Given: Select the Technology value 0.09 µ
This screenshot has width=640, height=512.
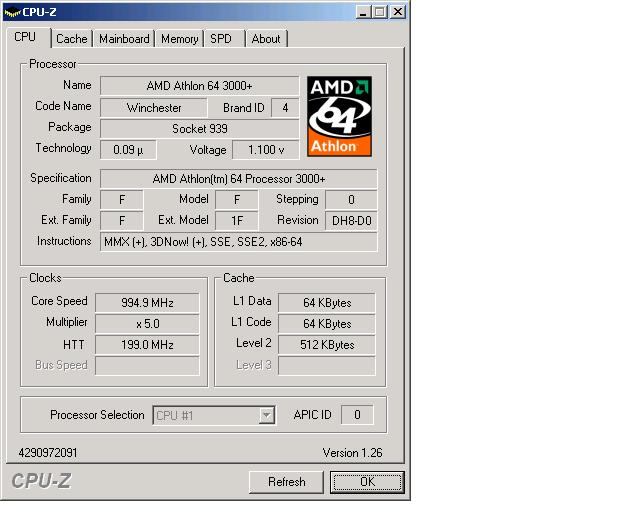Looking at the screenshot, I should pyautogui.click(x=128, y=150).
